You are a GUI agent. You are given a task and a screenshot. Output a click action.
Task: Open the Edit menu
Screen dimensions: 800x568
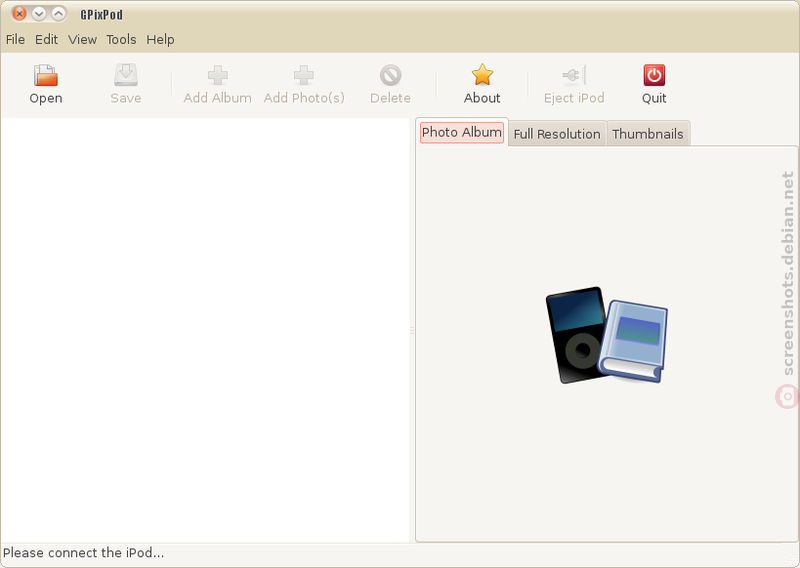pos(46,39)
